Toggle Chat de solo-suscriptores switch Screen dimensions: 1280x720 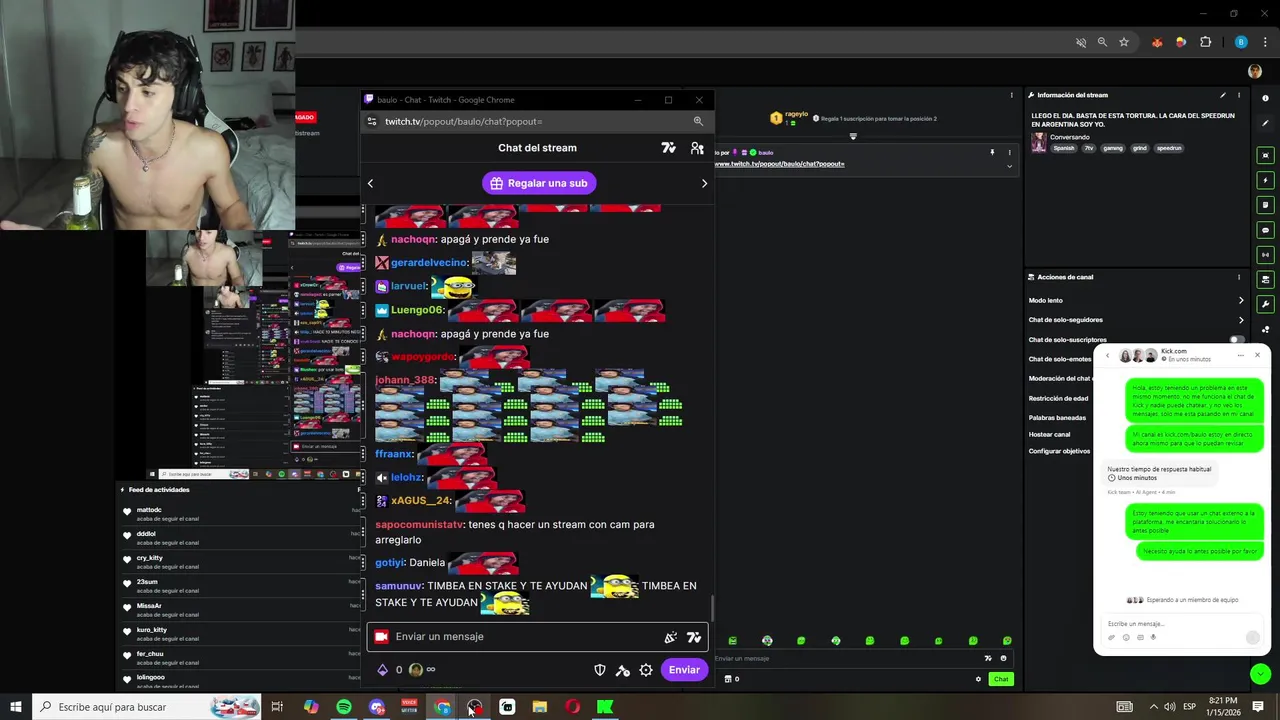coord(1239,340)
